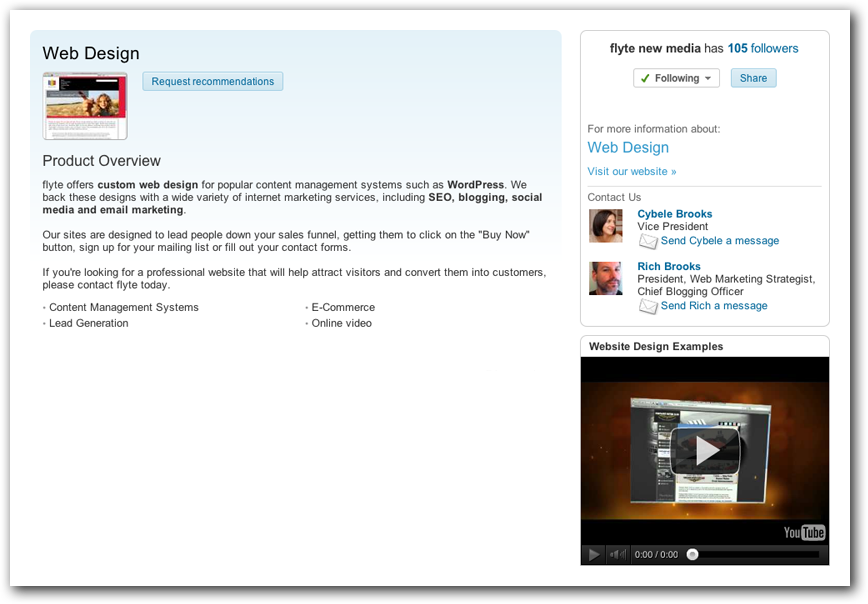Click Send Cybele a message link

720,241
